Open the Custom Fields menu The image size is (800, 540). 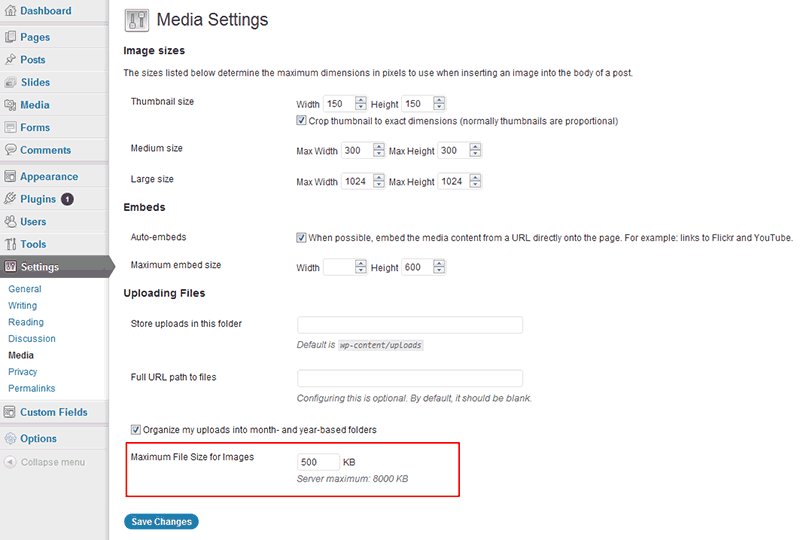pos(53,412)
